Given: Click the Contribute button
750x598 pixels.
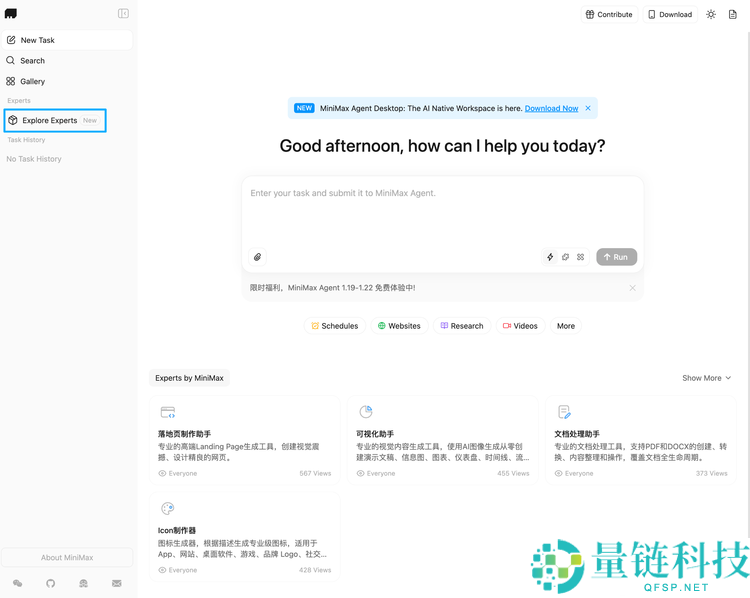Looking at the screenshot, I should pyautogui.click(x=609, y=14).
